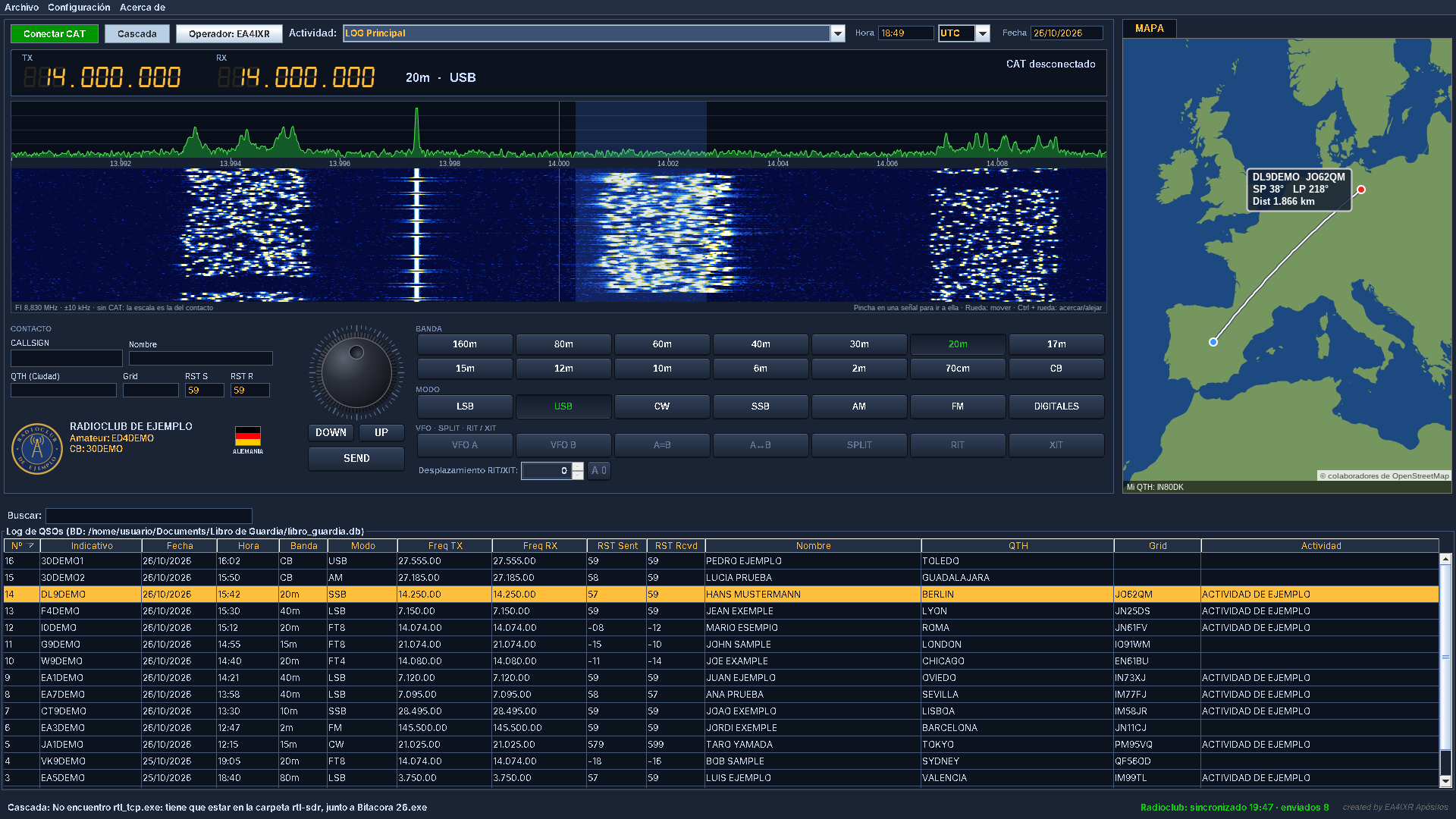1456x819 pixels.
Task: Switch mode to CW
Action: (662, 406)
